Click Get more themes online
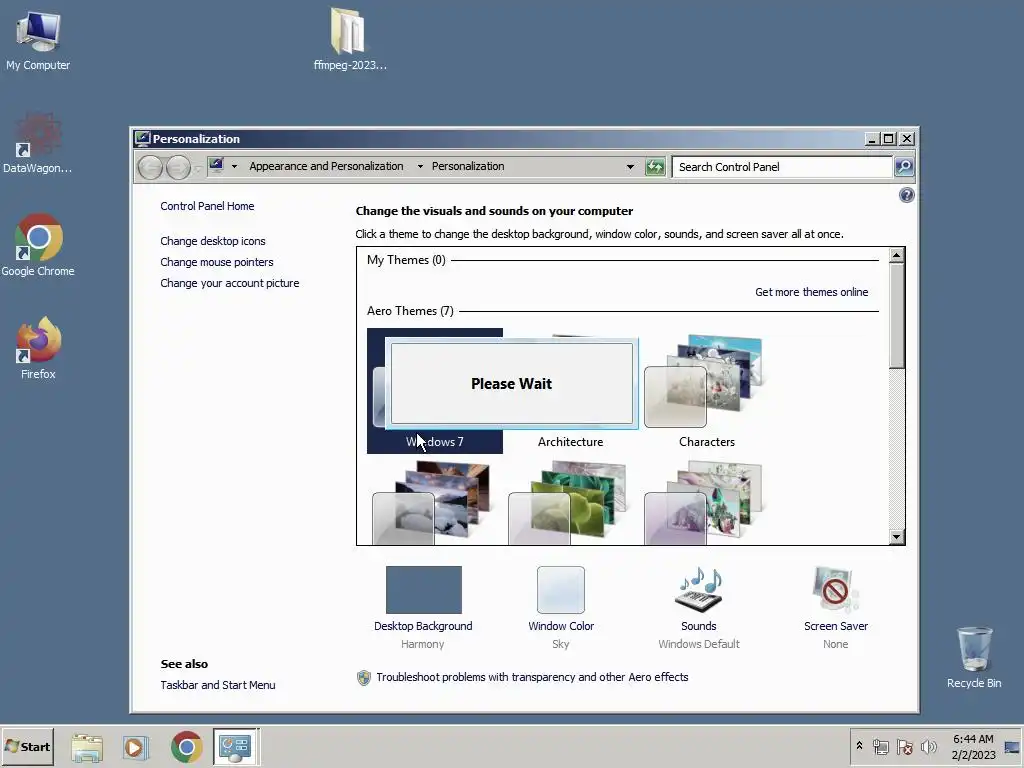The image size is (1024, 768). tap(812, 292)
